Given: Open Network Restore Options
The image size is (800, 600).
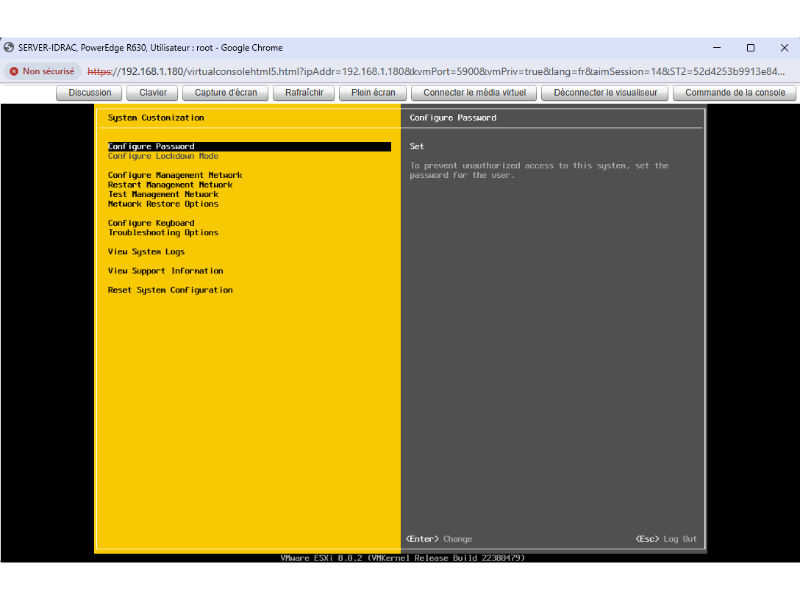Looking at the screenshot, I should (x=163, y=204).
